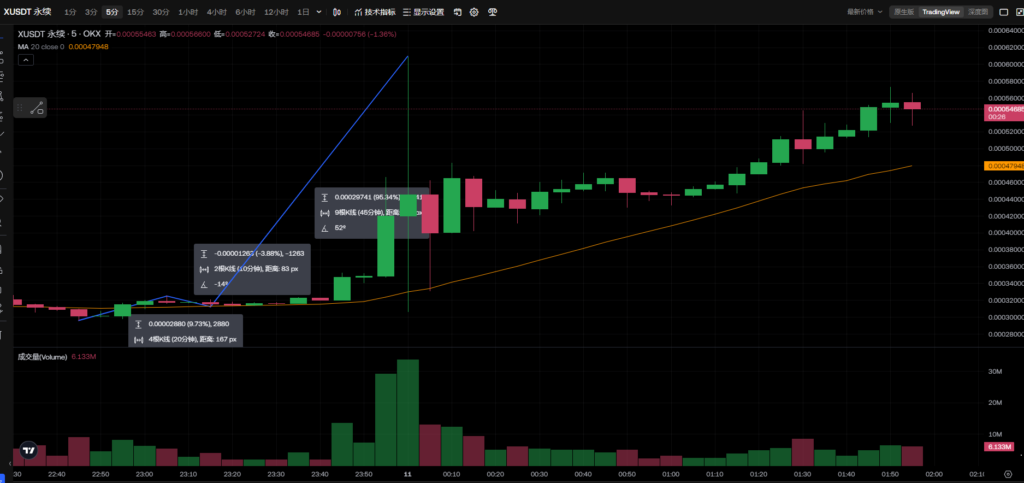This screenshot has width=1024, height=483.
Task: Collapse the indicator legend with chevron button
Action: [x=25, y=60]
